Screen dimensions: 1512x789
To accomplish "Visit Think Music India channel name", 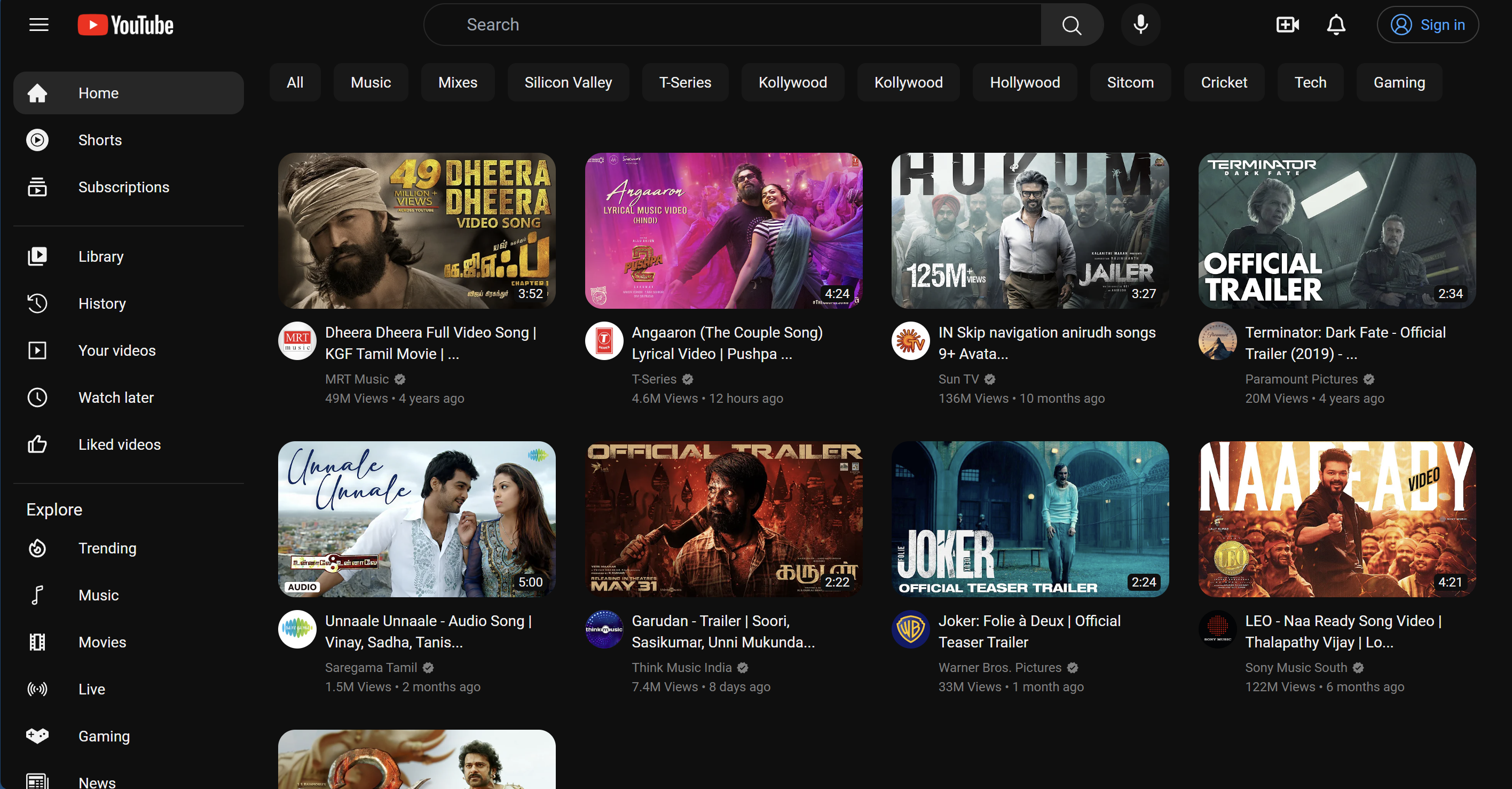I will [681, 667].
